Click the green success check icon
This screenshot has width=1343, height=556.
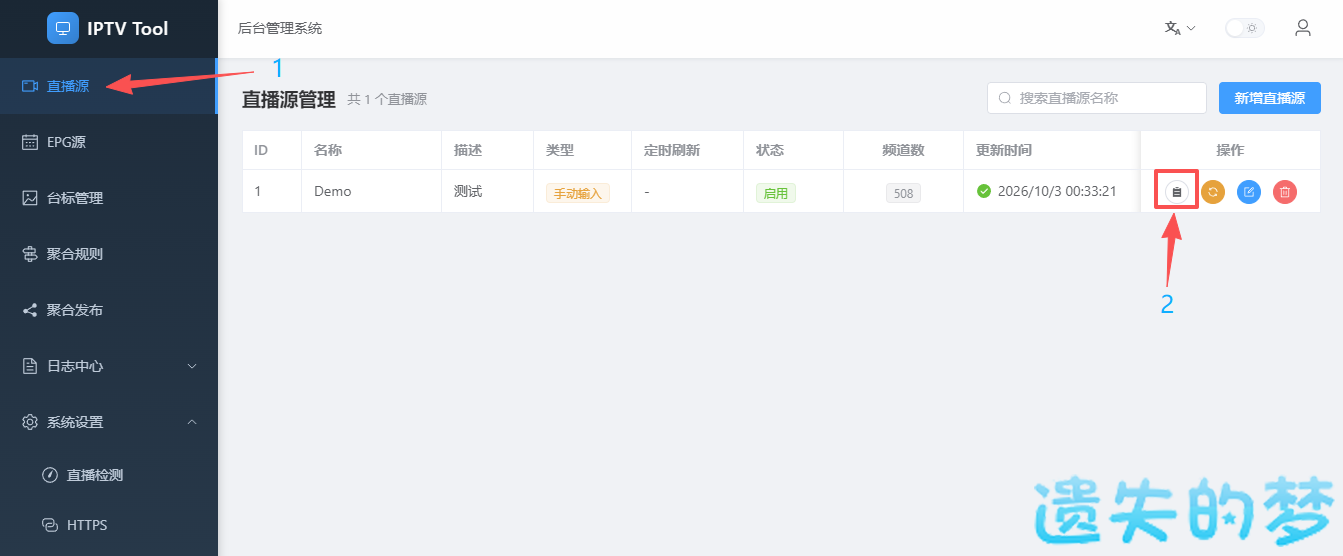(984, 191)
